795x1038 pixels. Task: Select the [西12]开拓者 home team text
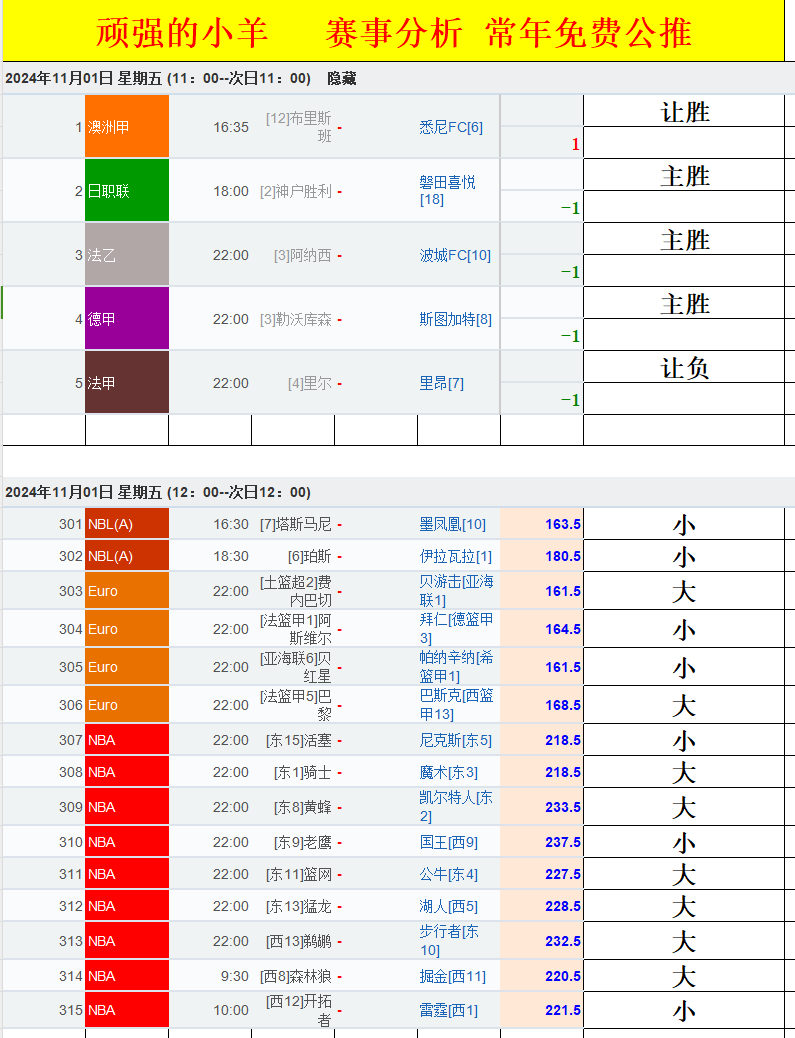click(x=299, y=1010)
